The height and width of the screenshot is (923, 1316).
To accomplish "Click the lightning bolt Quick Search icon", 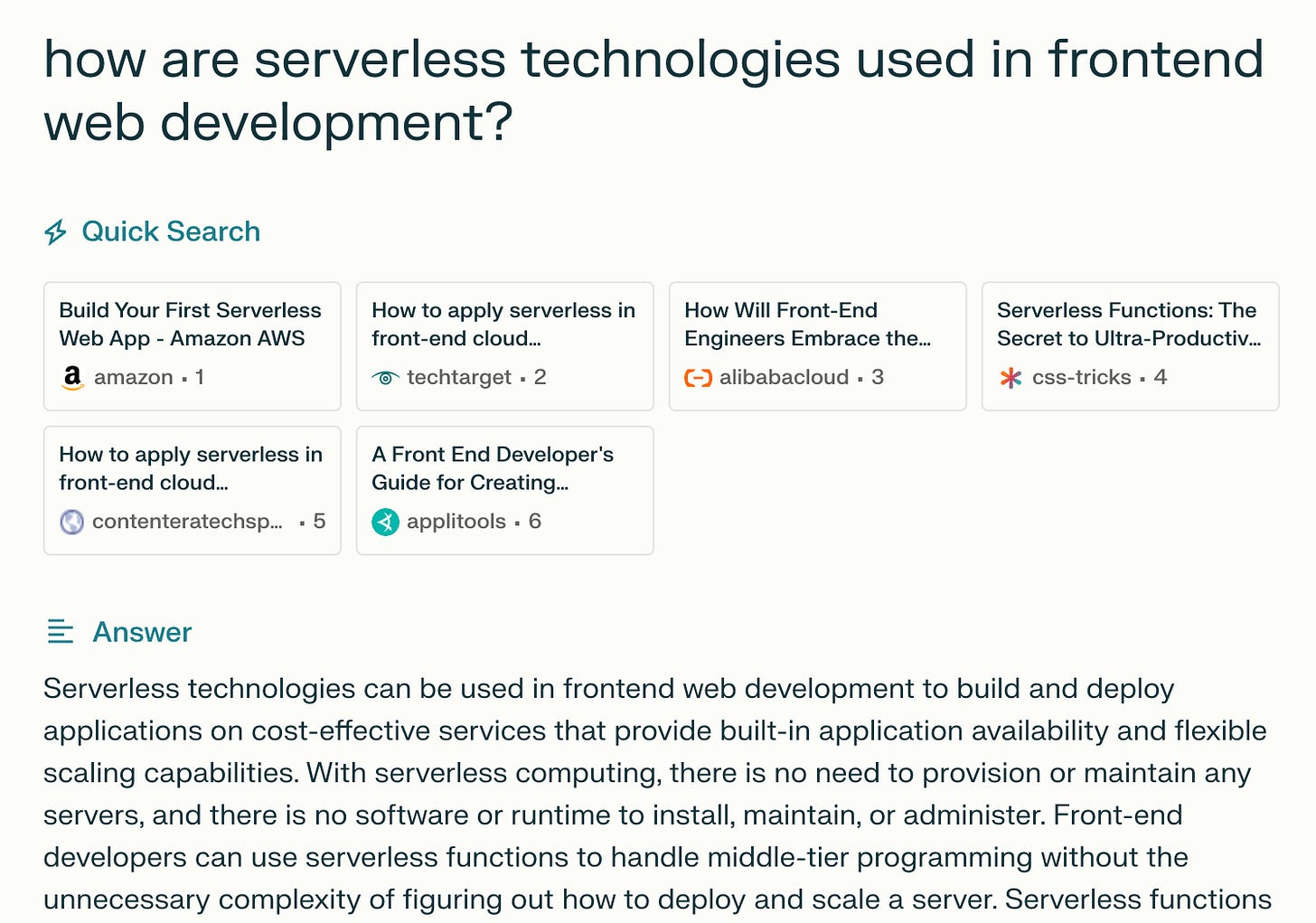I will click(x=56, y=232).
